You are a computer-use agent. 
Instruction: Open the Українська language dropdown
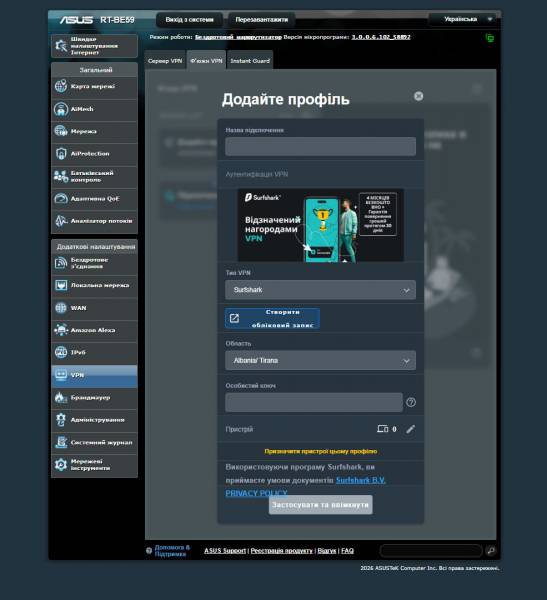[463, 19]
